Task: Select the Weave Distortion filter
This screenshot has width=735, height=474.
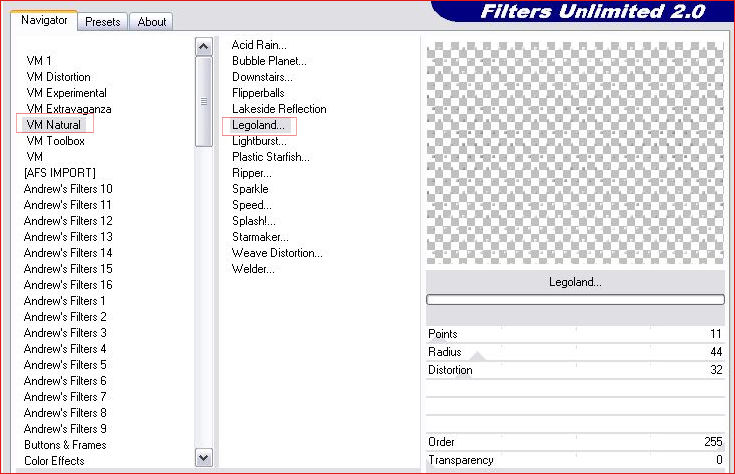Action: [277, 253]
